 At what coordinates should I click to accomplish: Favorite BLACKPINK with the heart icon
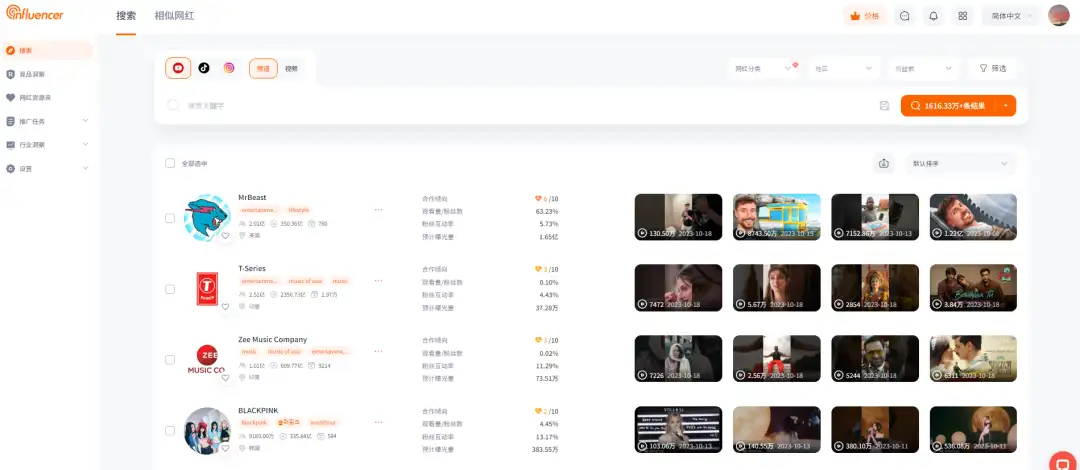225,449
